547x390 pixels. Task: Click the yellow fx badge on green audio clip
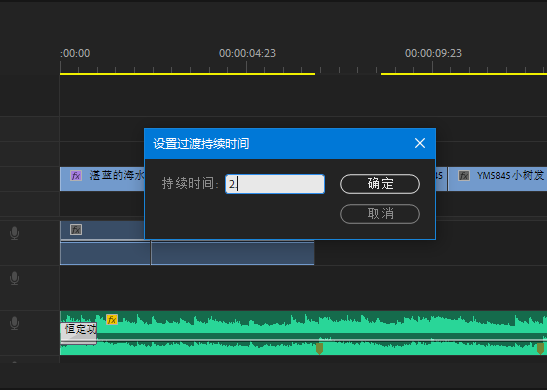pyautogui.click(x=112, y=320)
